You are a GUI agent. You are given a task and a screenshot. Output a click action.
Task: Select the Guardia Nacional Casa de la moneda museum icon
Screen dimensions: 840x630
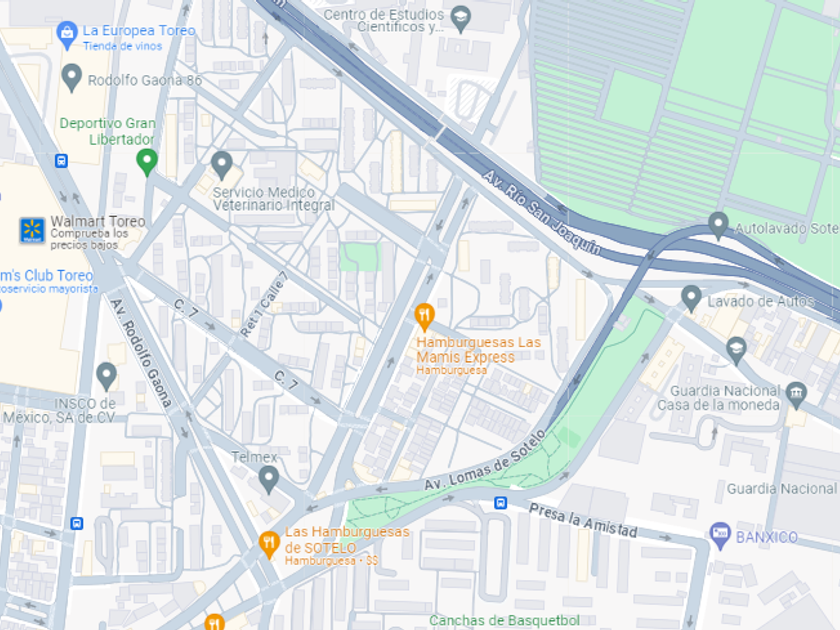(x=796, y=396)
